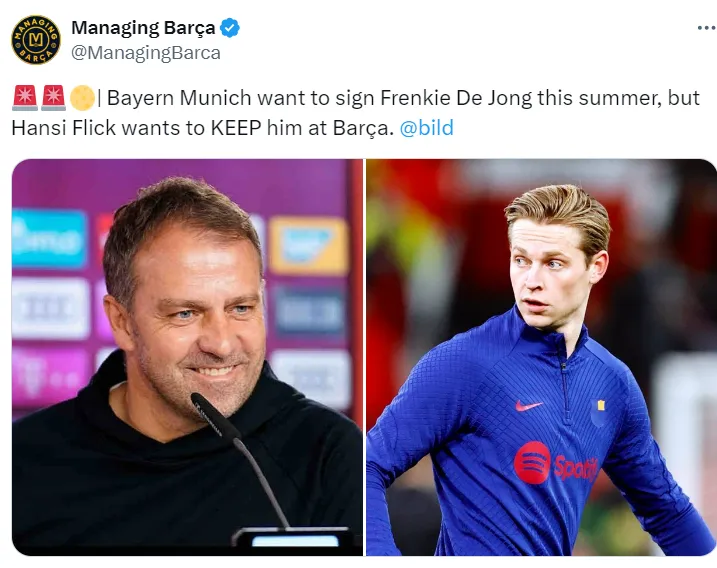Open the @bild mention link
Image resolution: width=717 pixels, height=568 pixels.
click(426, 129)
